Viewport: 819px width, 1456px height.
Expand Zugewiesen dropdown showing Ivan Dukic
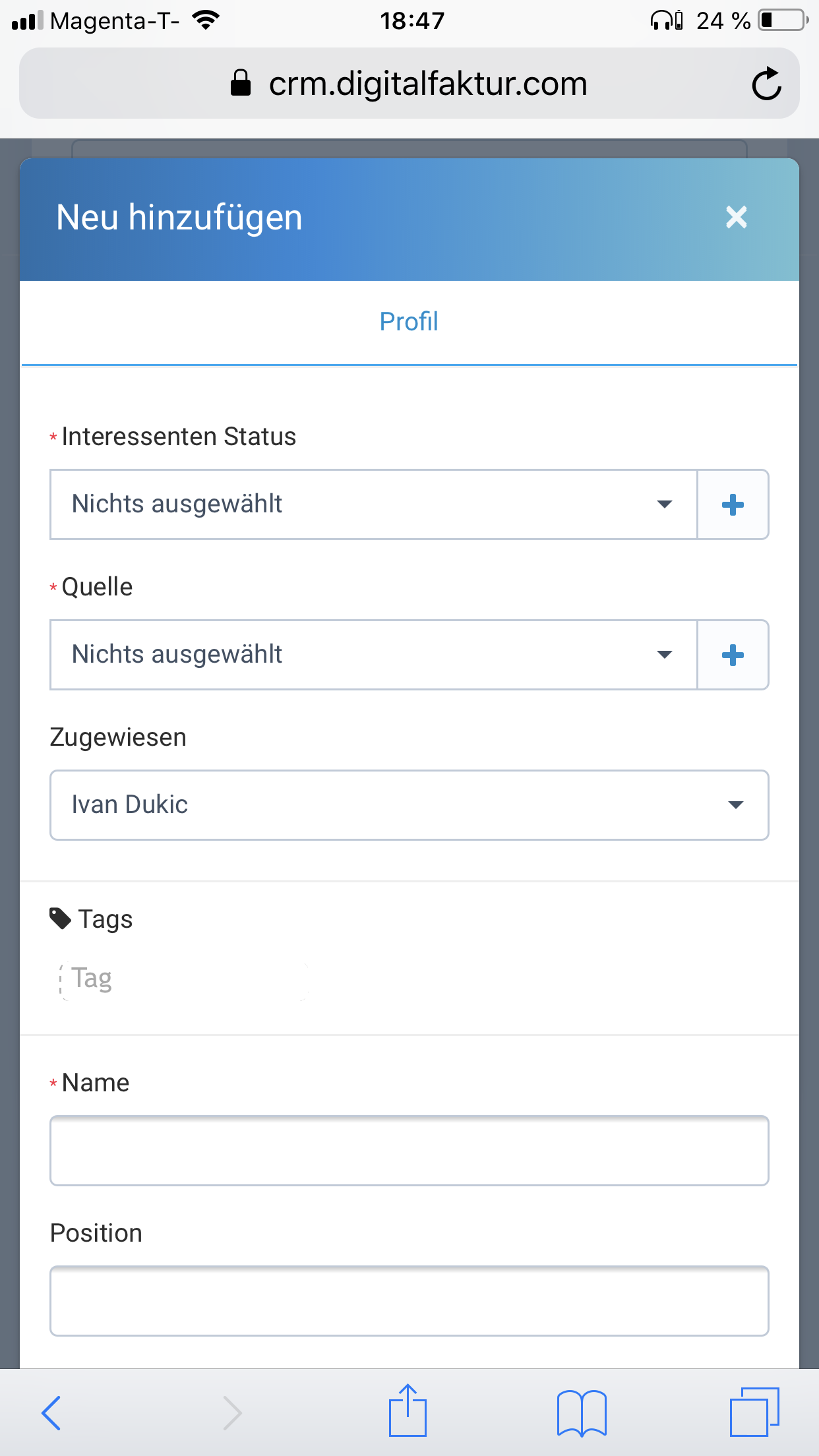(409, 805)
